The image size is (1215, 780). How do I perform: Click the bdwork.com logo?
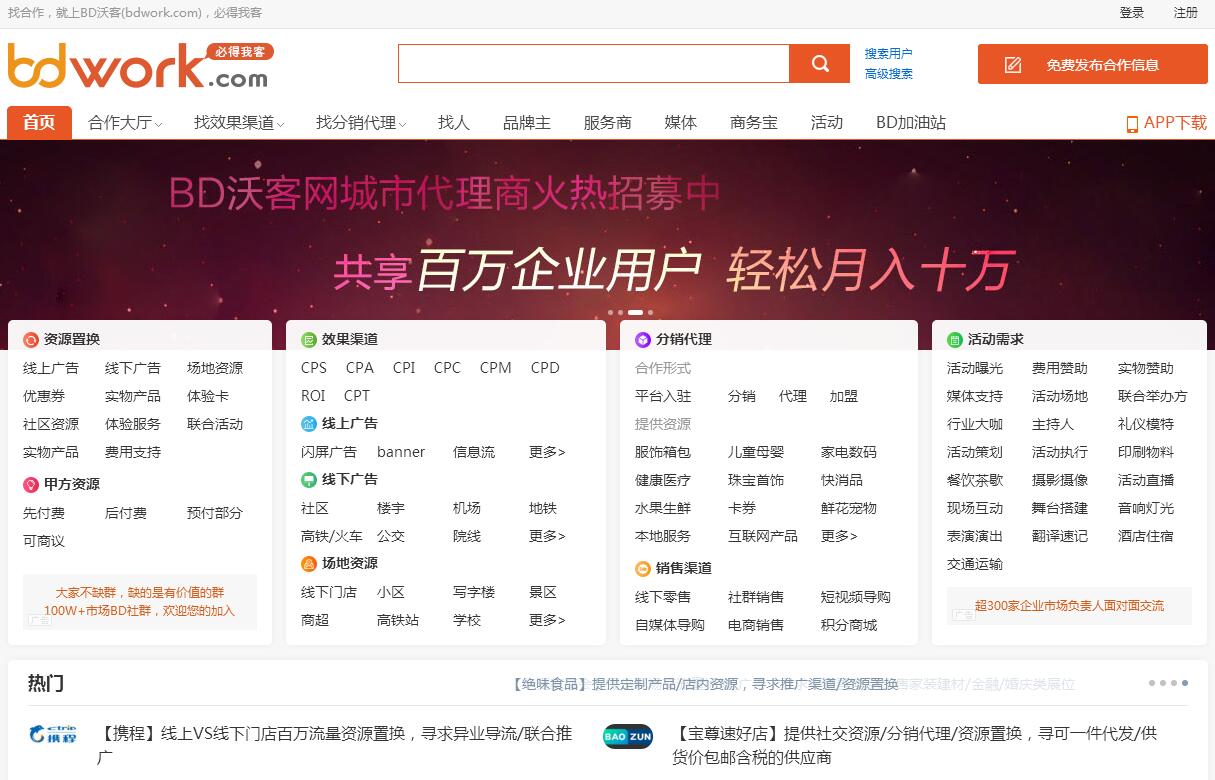[x=138, y=66]
